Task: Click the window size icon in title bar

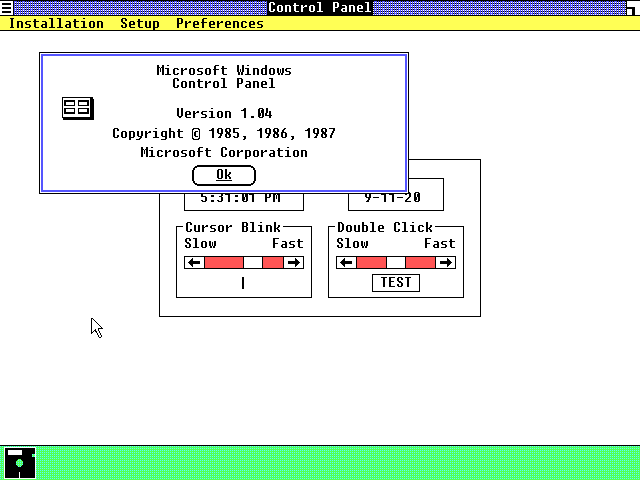Action: coord(633,8)
